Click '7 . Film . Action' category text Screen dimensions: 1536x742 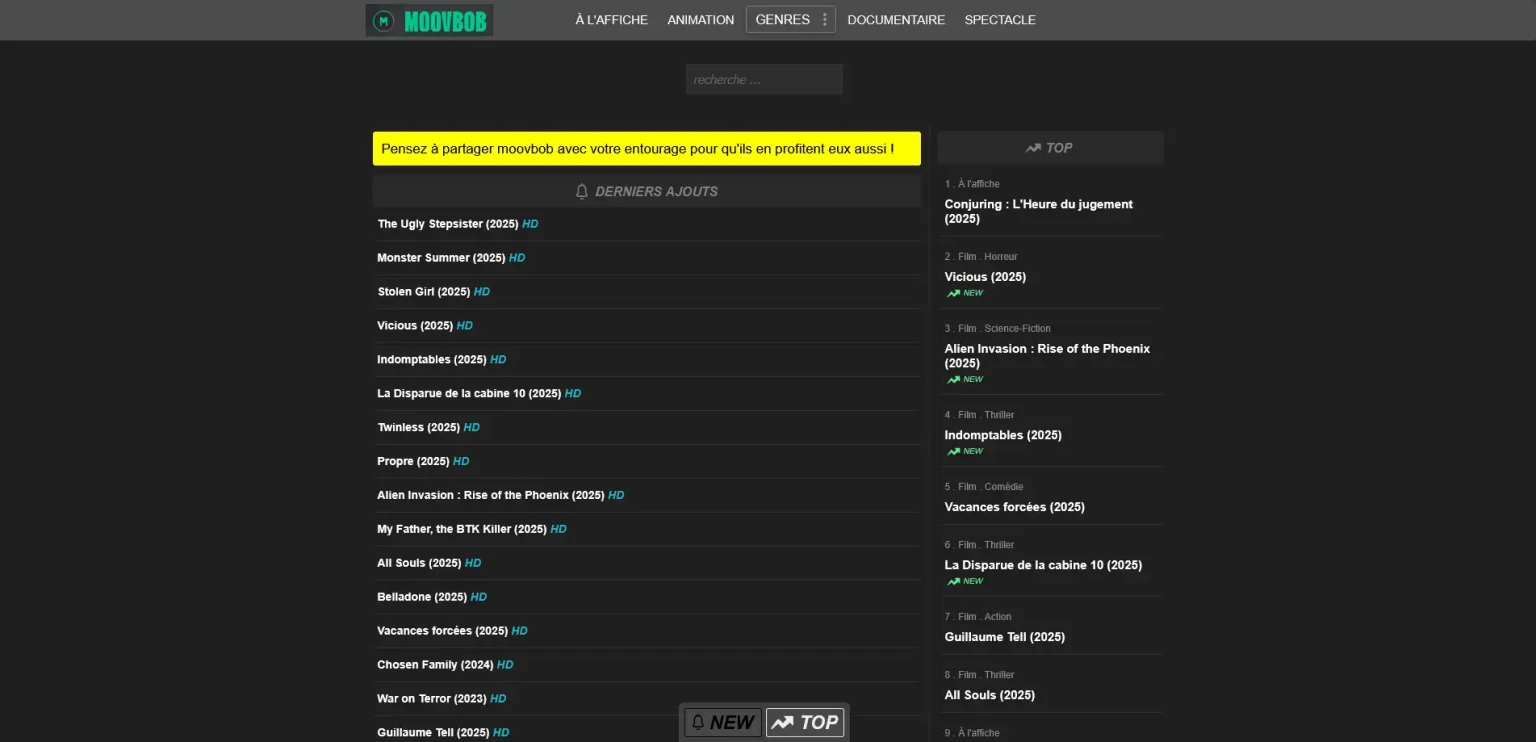pos(978,617)
